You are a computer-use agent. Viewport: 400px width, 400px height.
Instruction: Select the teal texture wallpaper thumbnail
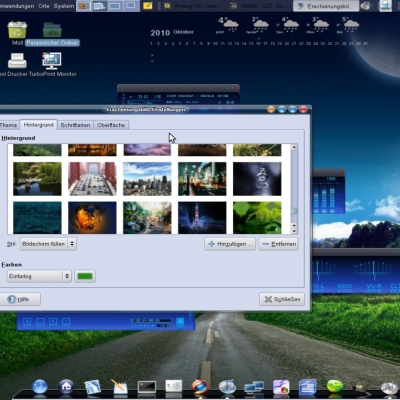[x=37, y=218]
